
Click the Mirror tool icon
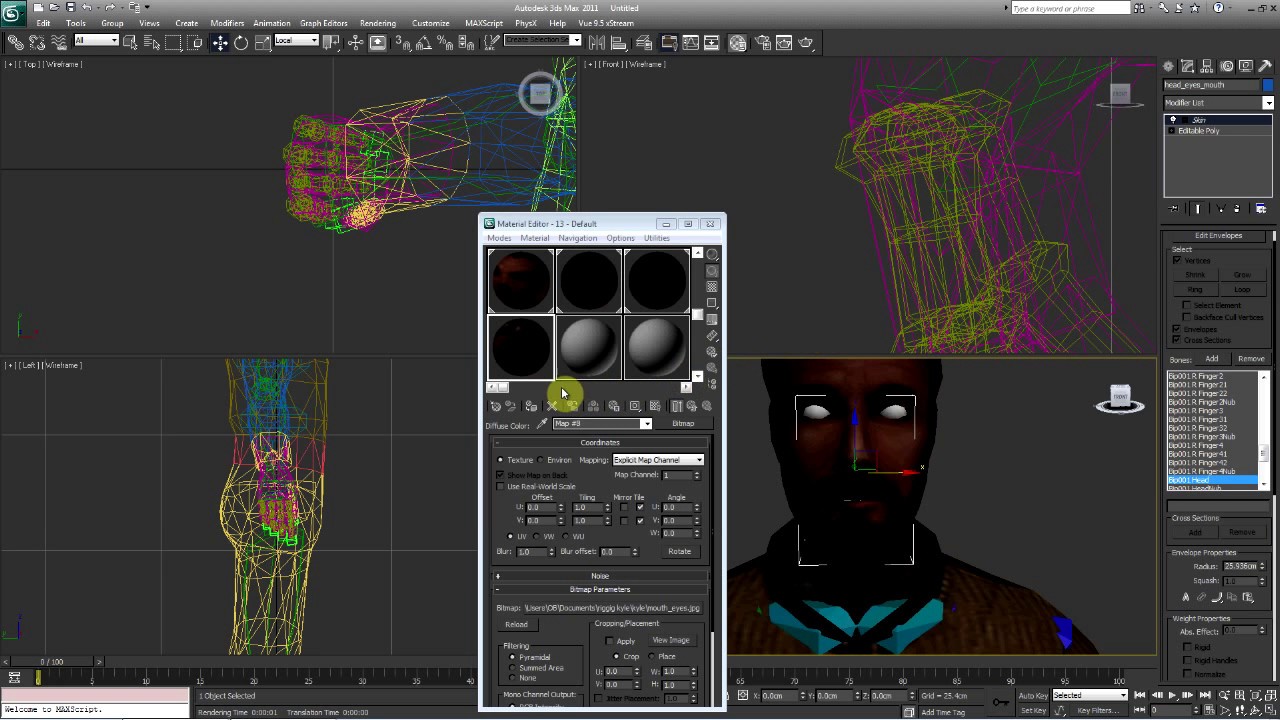pos(597,42)
